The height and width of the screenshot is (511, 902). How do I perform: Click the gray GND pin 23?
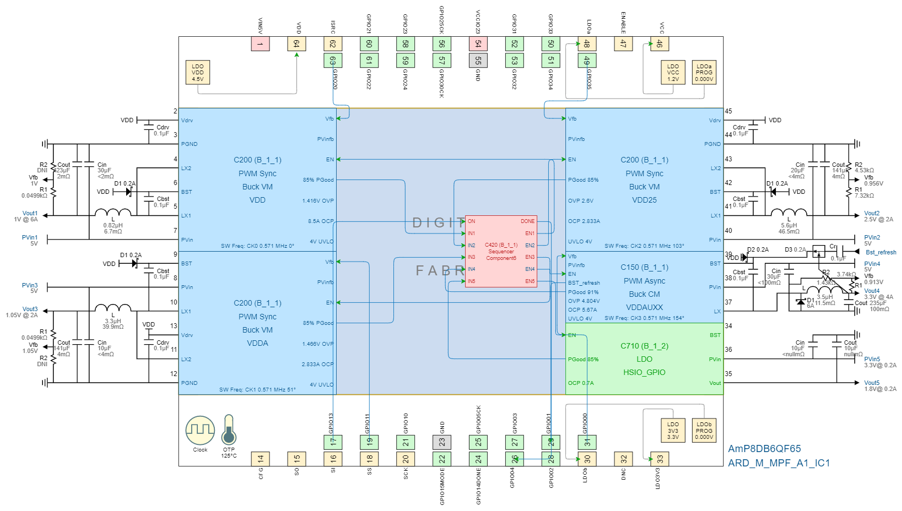(x=442, y=441)
